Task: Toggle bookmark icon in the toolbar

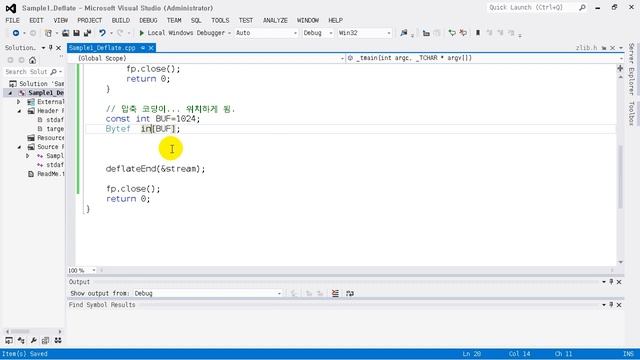Action: tap(478, 33)
